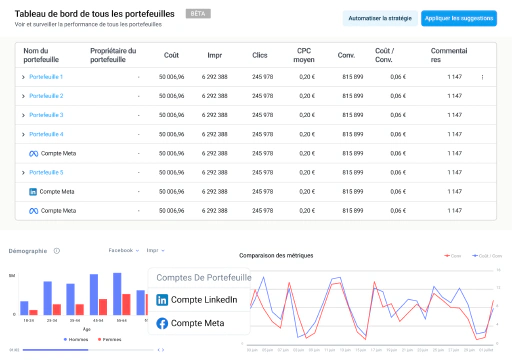512x361 pixels.
Task: Click the Meta logo in the row under Portefeuille 4
Action: [x=33, y=154]
